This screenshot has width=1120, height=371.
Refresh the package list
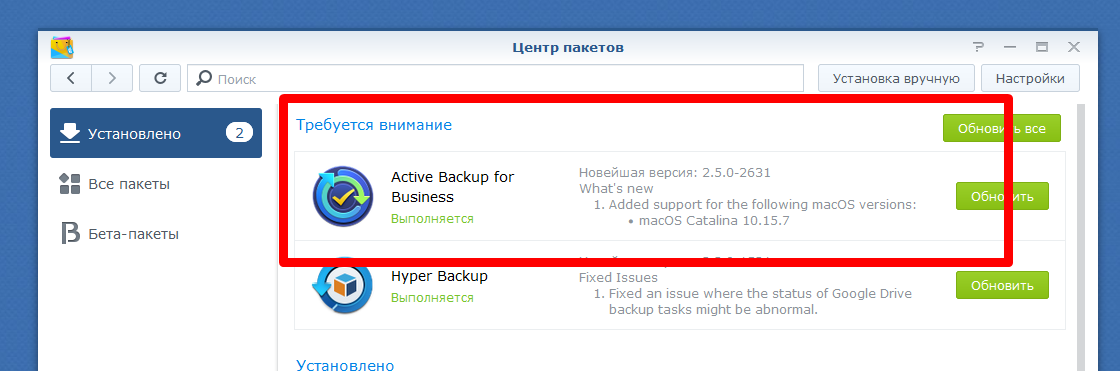click(x=160, y=78)
